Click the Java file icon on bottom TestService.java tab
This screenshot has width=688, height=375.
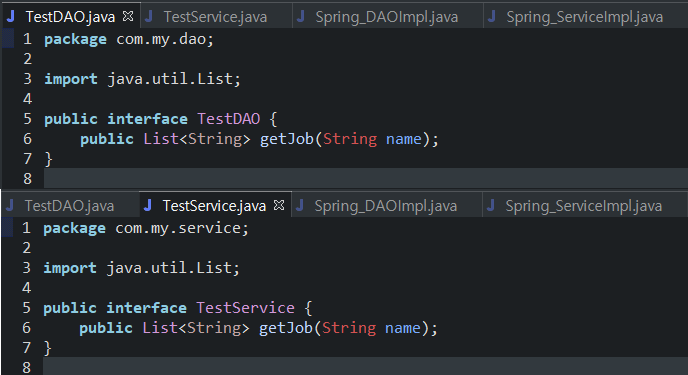coord(148,205)
